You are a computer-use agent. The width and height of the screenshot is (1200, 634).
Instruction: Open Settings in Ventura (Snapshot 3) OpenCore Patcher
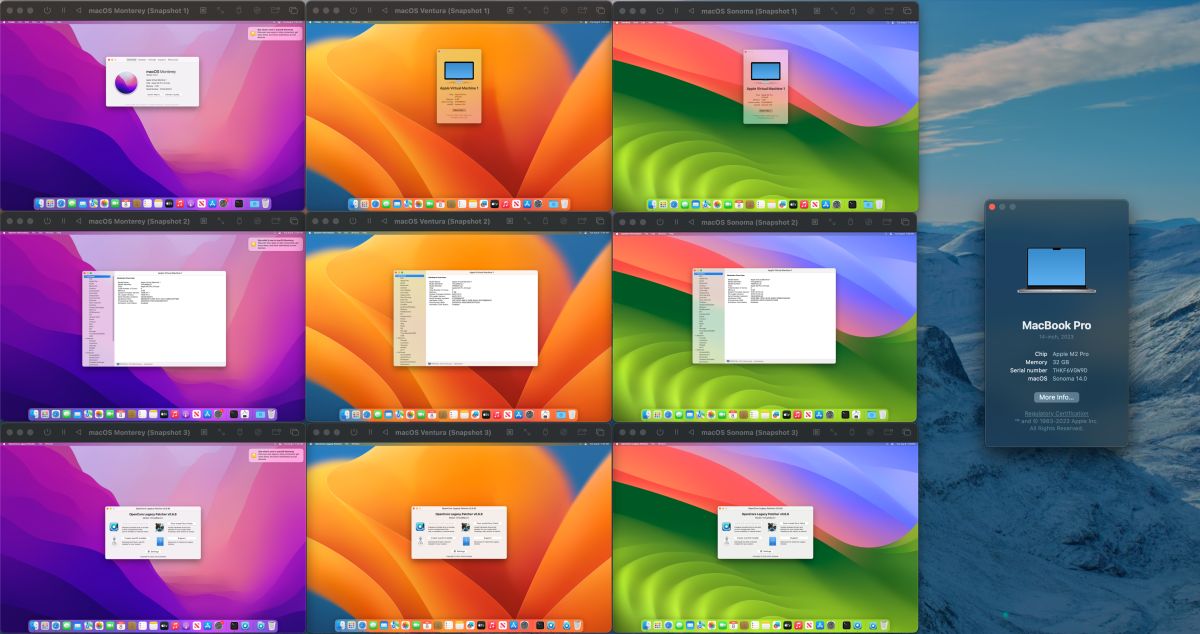click(459, 550)
